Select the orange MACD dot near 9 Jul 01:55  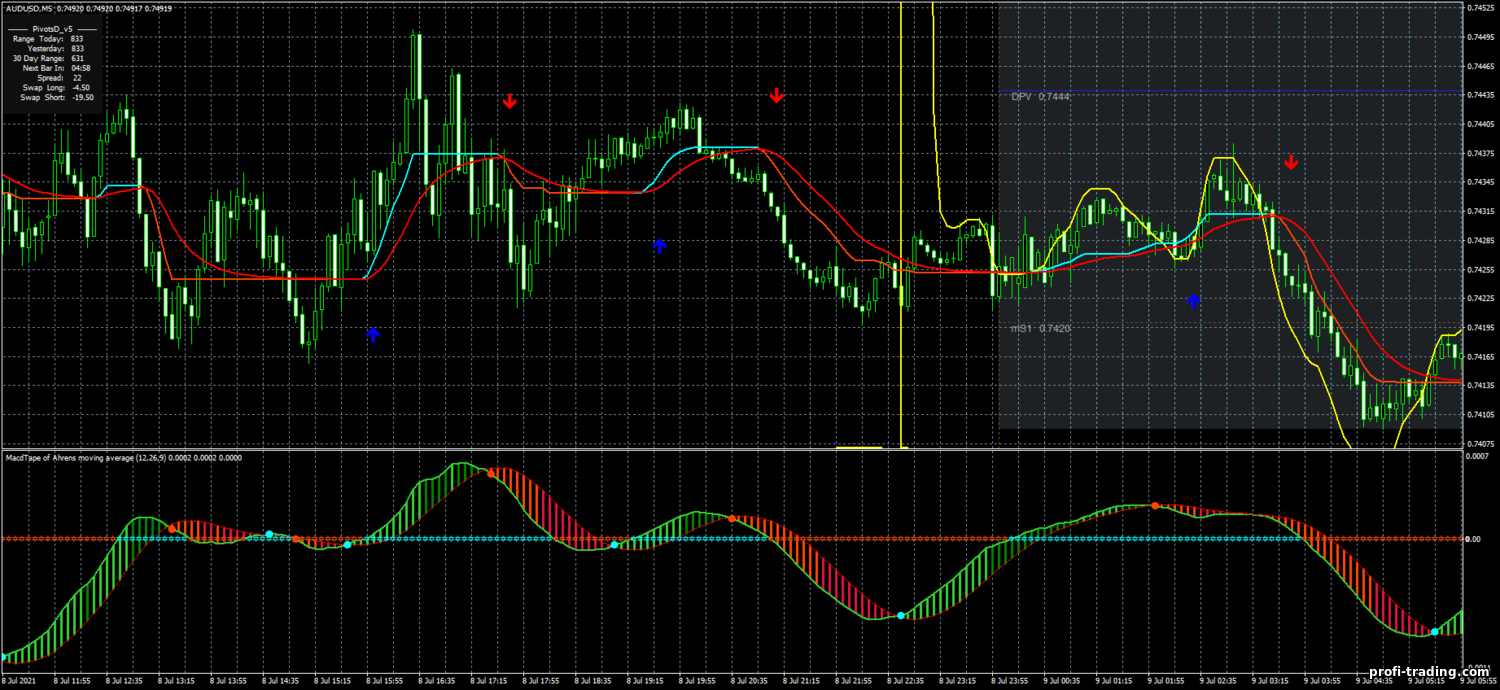coord(1155,506)
